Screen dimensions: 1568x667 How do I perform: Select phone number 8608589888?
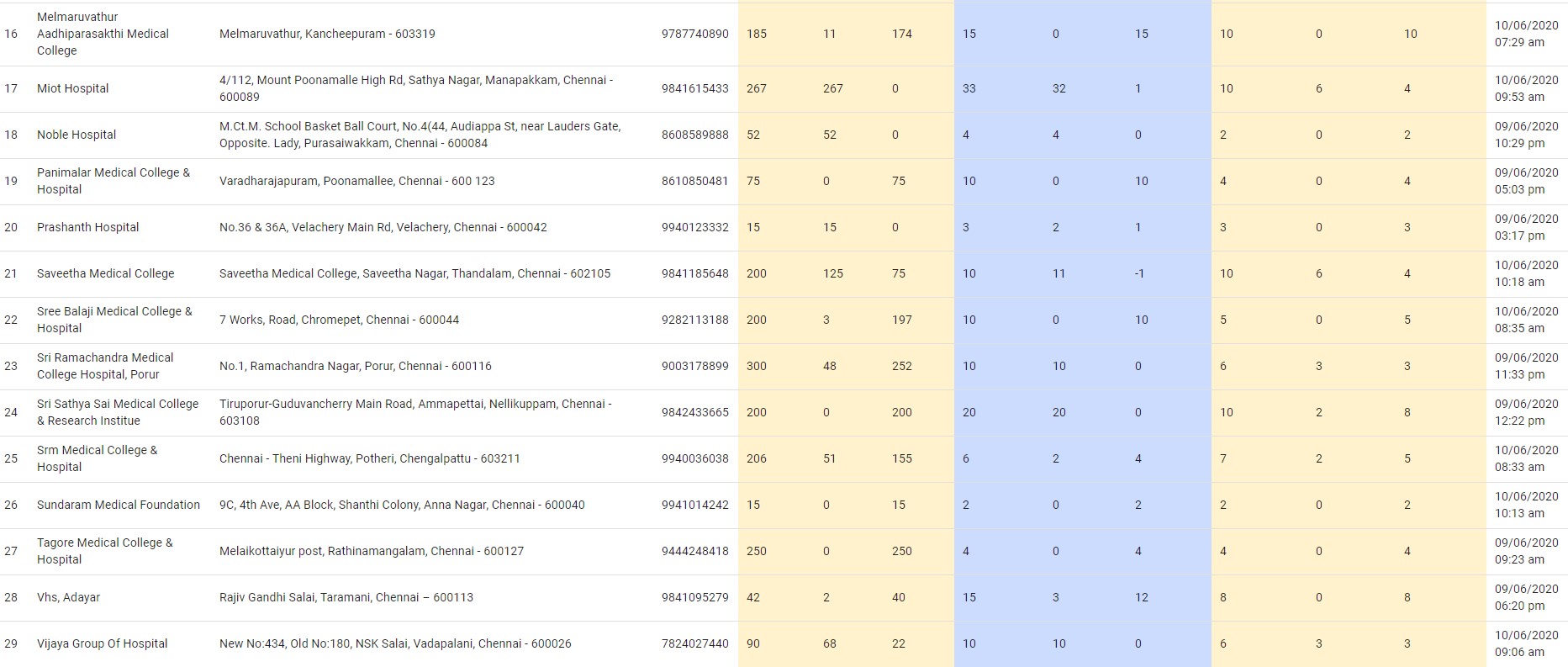(695, 135)
